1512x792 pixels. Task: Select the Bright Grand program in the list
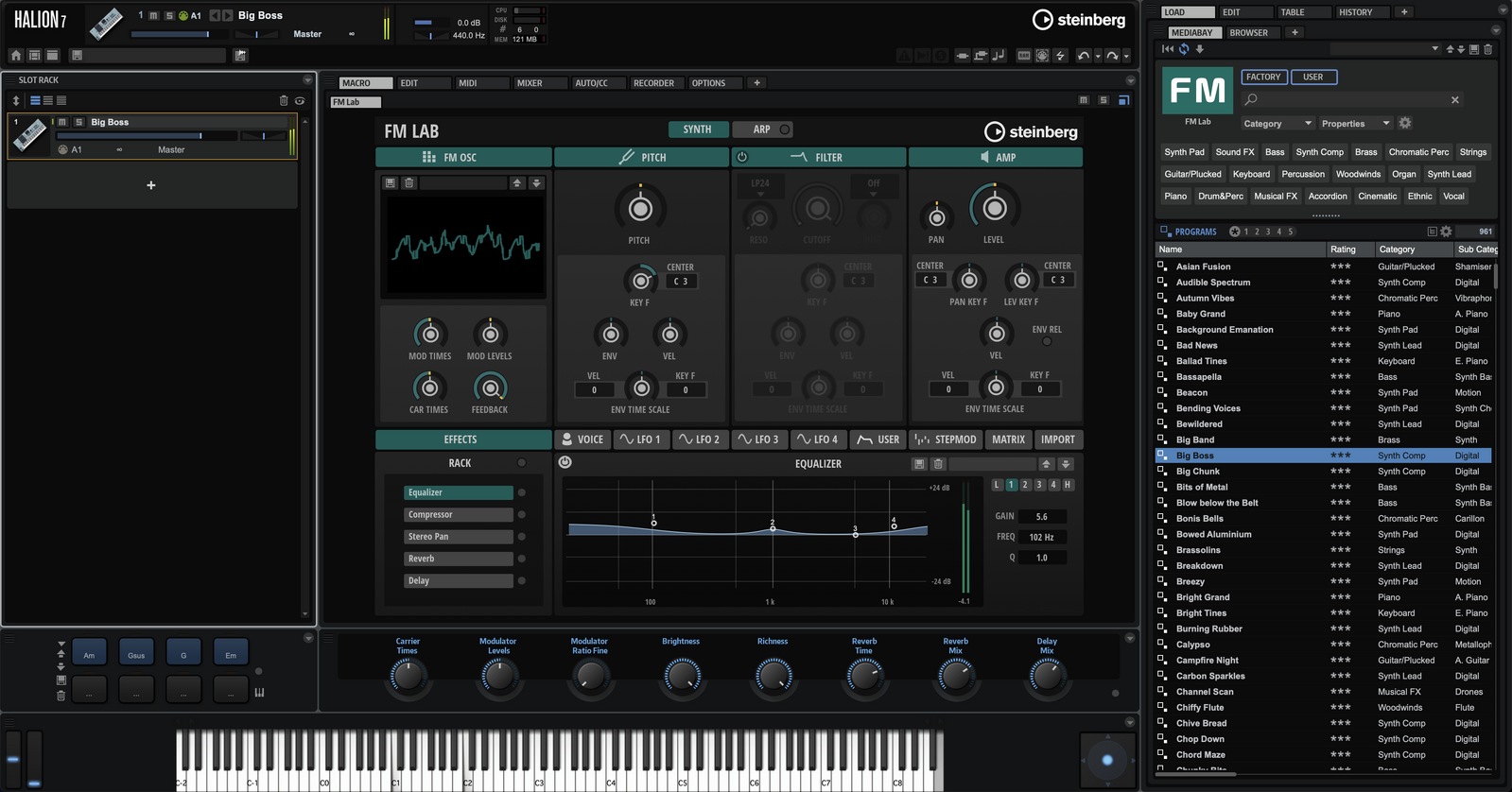pyautogui.click(x=1203, y=597)
